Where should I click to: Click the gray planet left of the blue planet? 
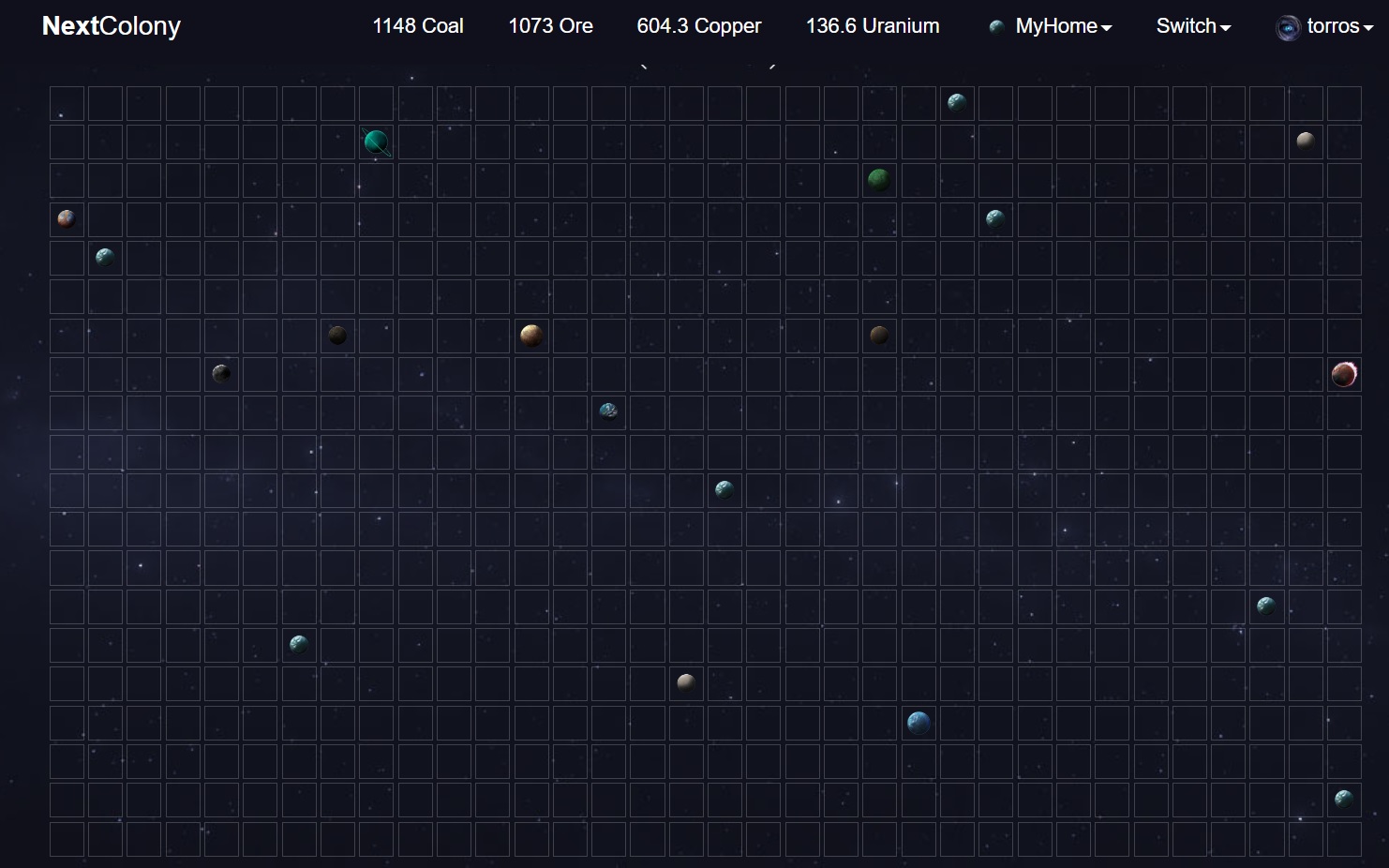(x=686, y=682)
